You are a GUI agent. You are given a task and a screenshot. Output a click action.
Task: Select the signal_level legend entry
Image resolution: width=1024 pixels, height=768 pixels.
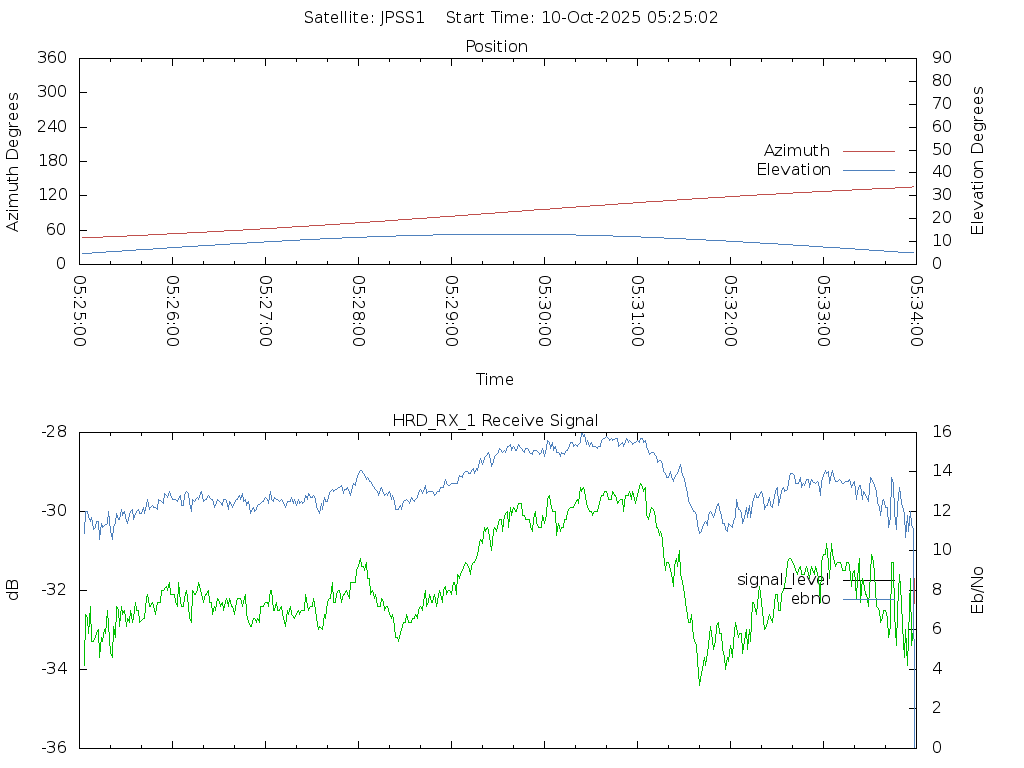coord(783,580)
